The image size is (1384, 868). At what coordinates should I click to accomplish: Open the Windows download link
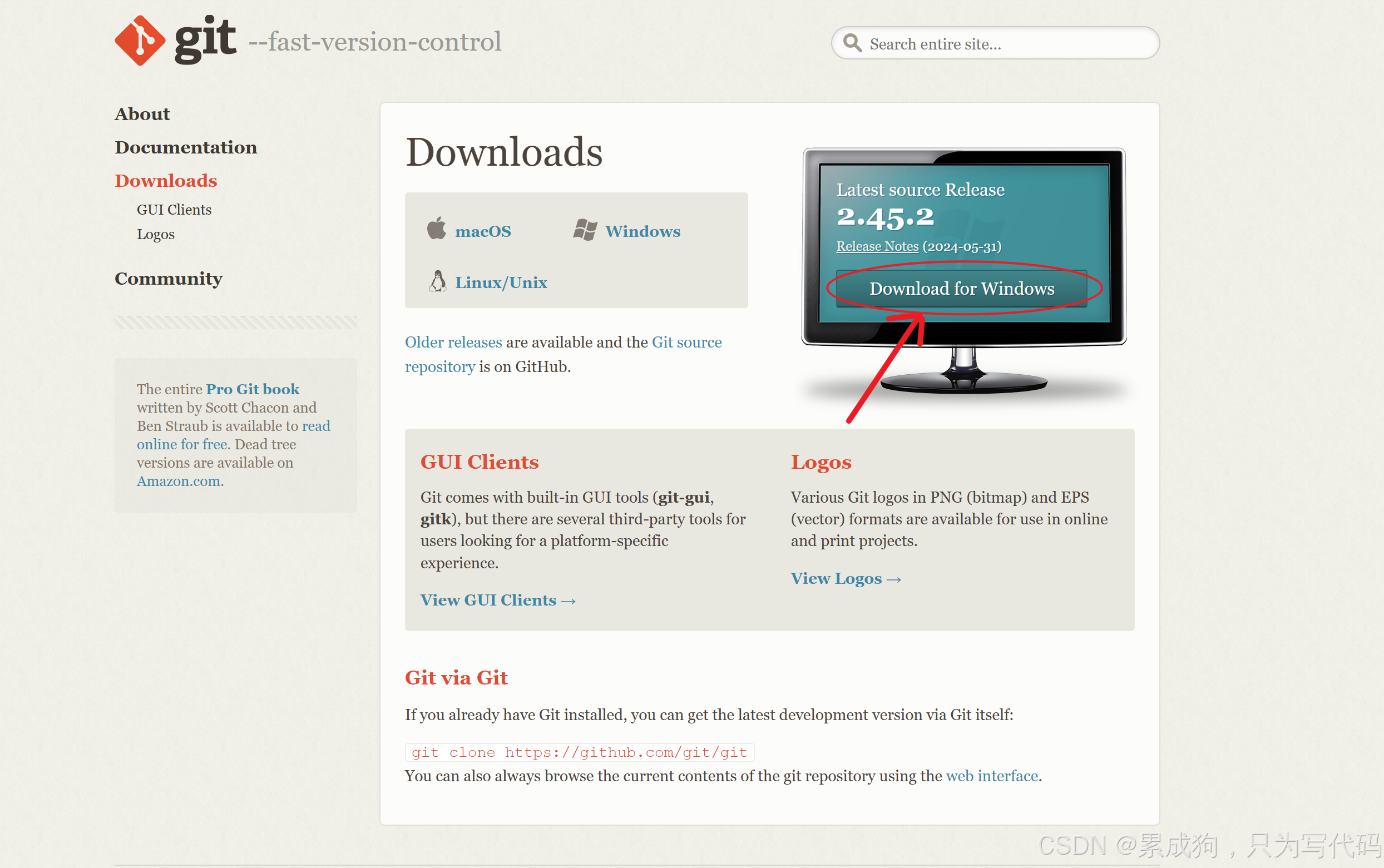click(642, 231)
